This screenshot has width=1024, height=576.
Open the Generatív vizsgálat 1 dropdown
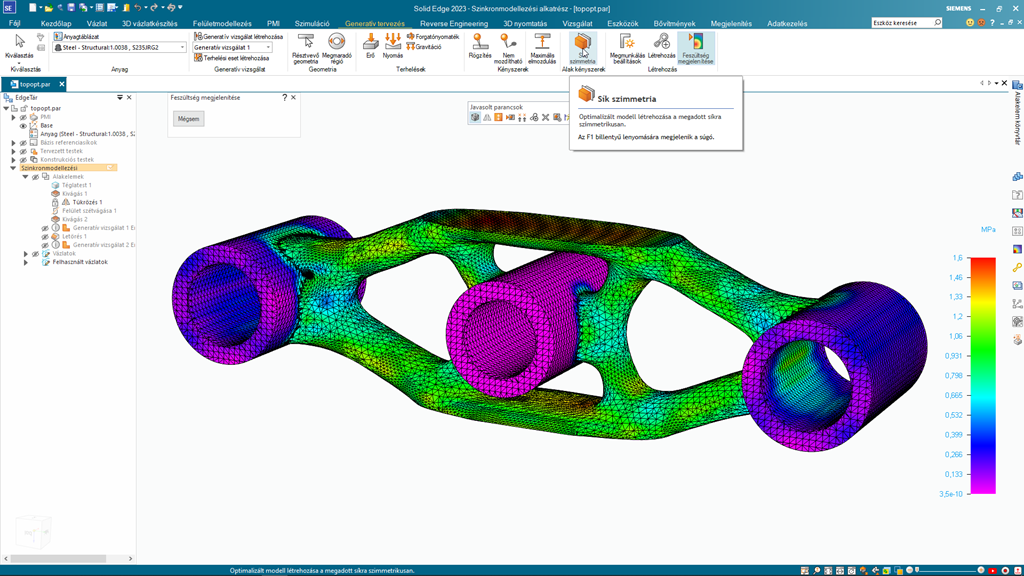[268, 48]
